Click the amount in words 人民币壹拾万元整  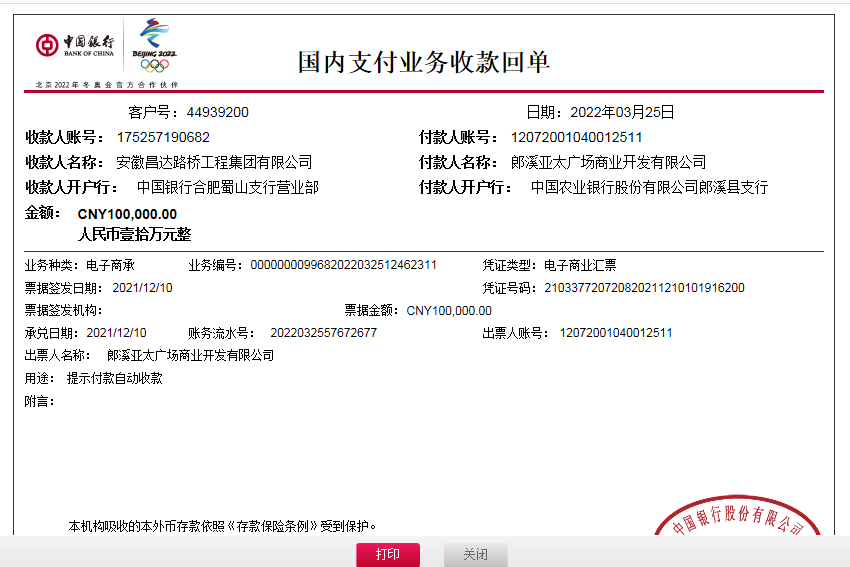pyautogui.click(x=134, y=235)
